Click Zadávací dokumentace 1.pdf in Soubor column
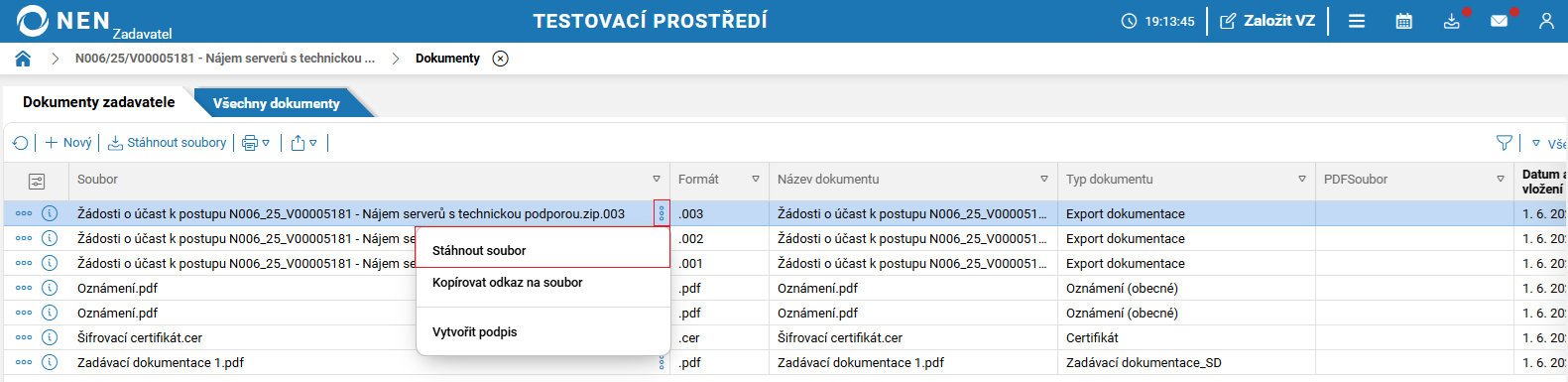Screen dimensions: 1568x382 click(x=161, y=362)
